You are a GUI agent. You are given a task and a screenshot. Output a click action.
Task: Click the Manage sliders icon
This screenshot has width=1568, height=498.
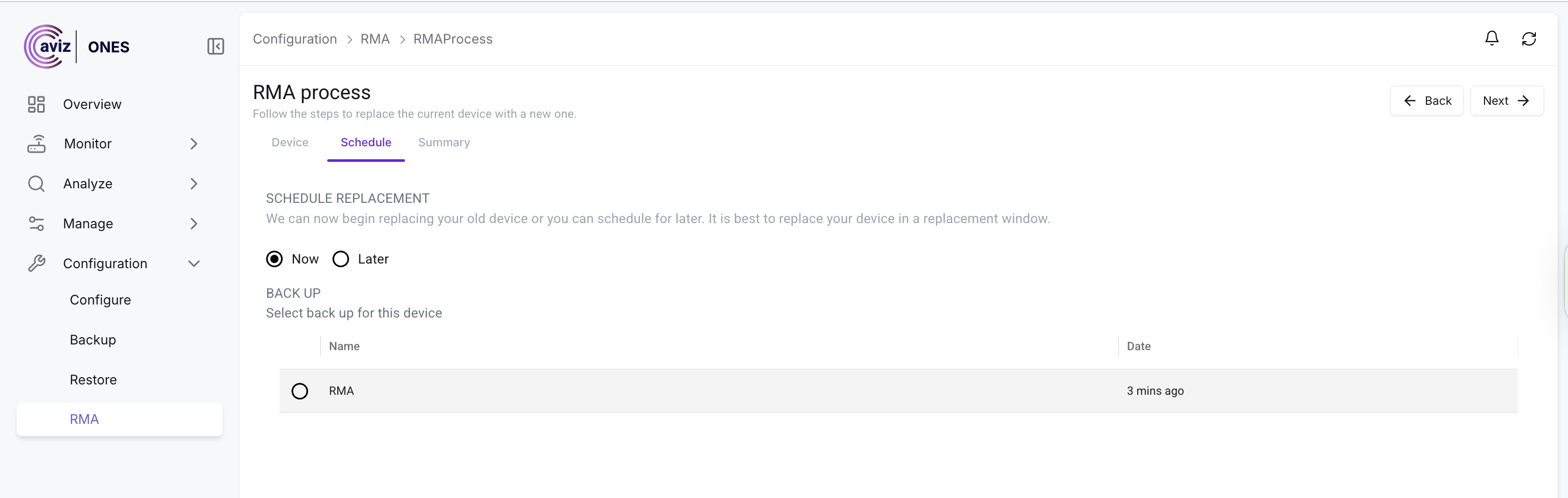[x=36, y=224]
